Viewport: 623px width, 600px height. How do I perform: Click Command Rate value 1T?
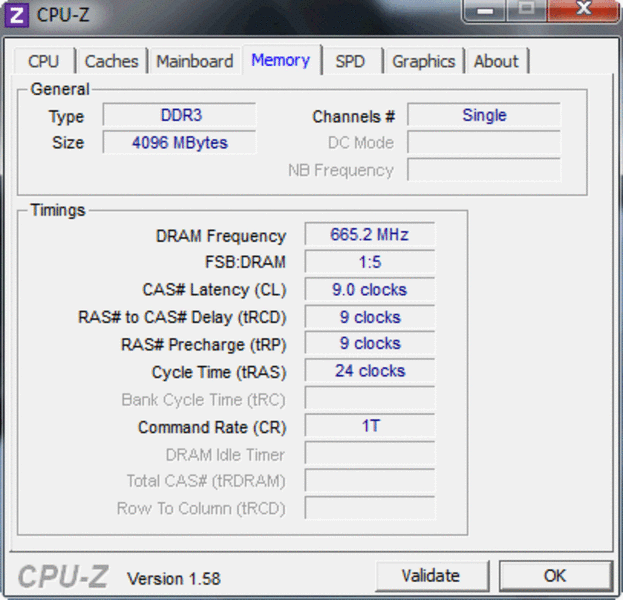click(x=370, y=426)
